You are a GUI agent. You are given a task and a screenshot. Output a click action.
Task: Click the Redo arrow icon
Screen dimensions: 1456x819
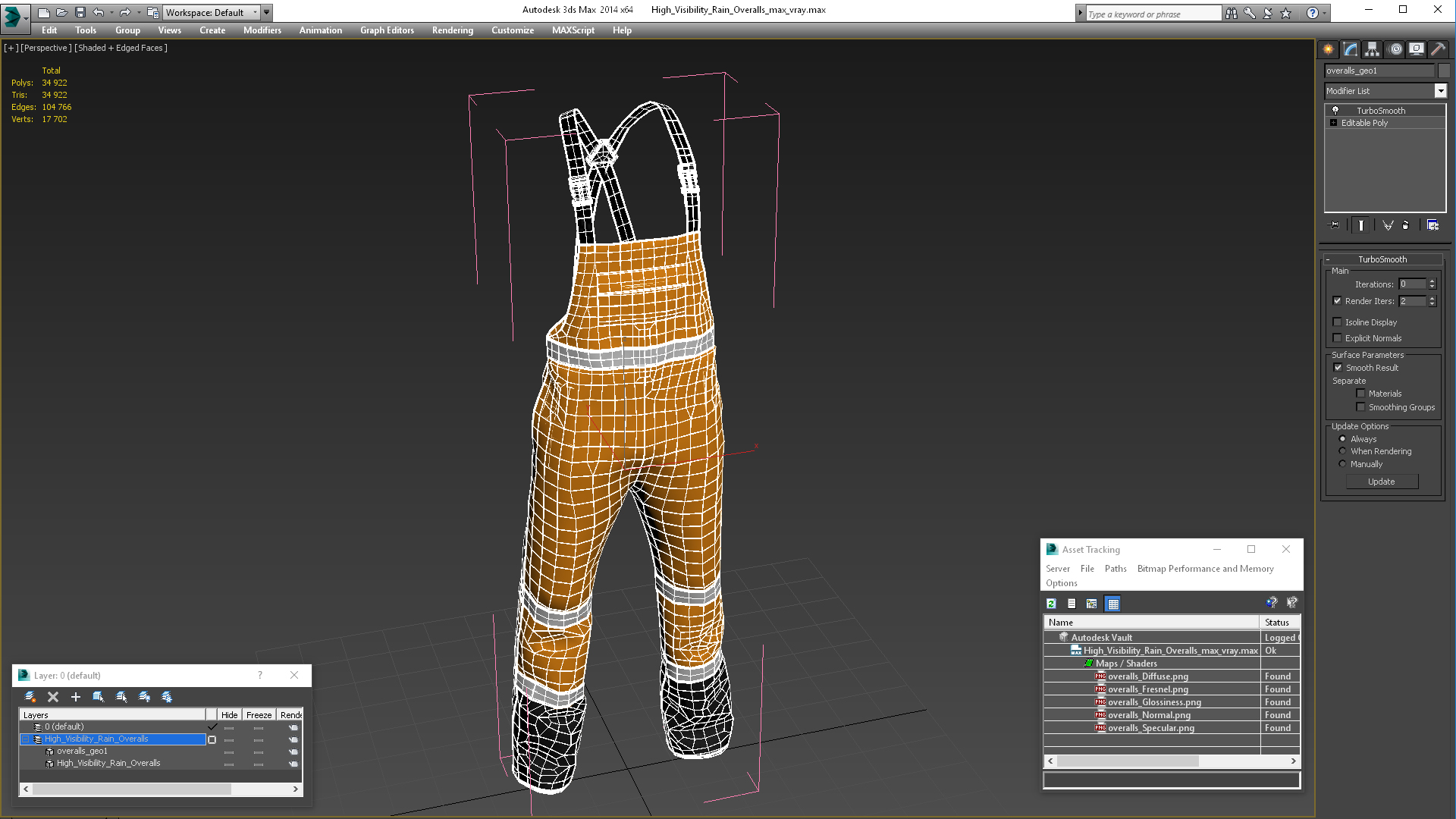124,12
